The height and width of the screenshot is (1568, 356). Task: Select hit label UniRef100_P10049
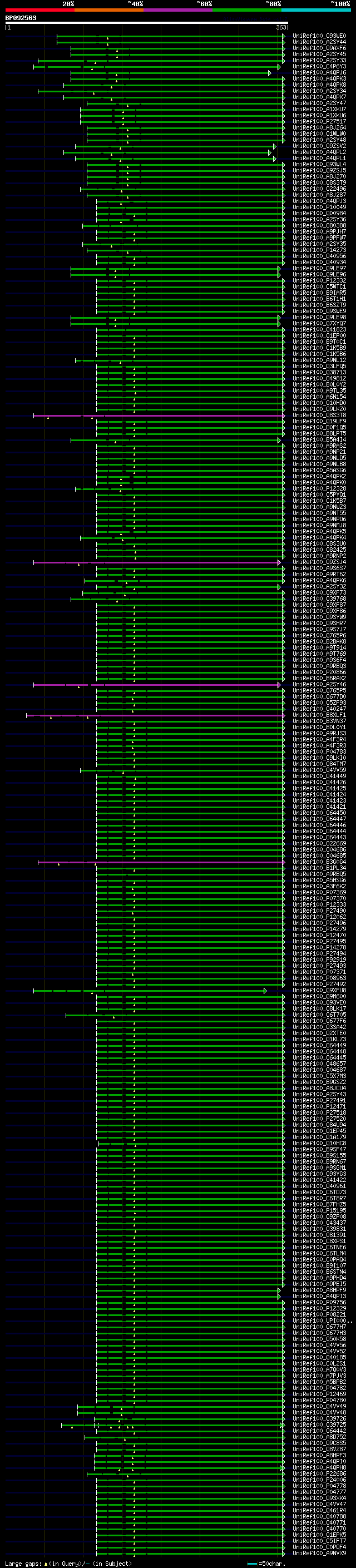point(319,207)
